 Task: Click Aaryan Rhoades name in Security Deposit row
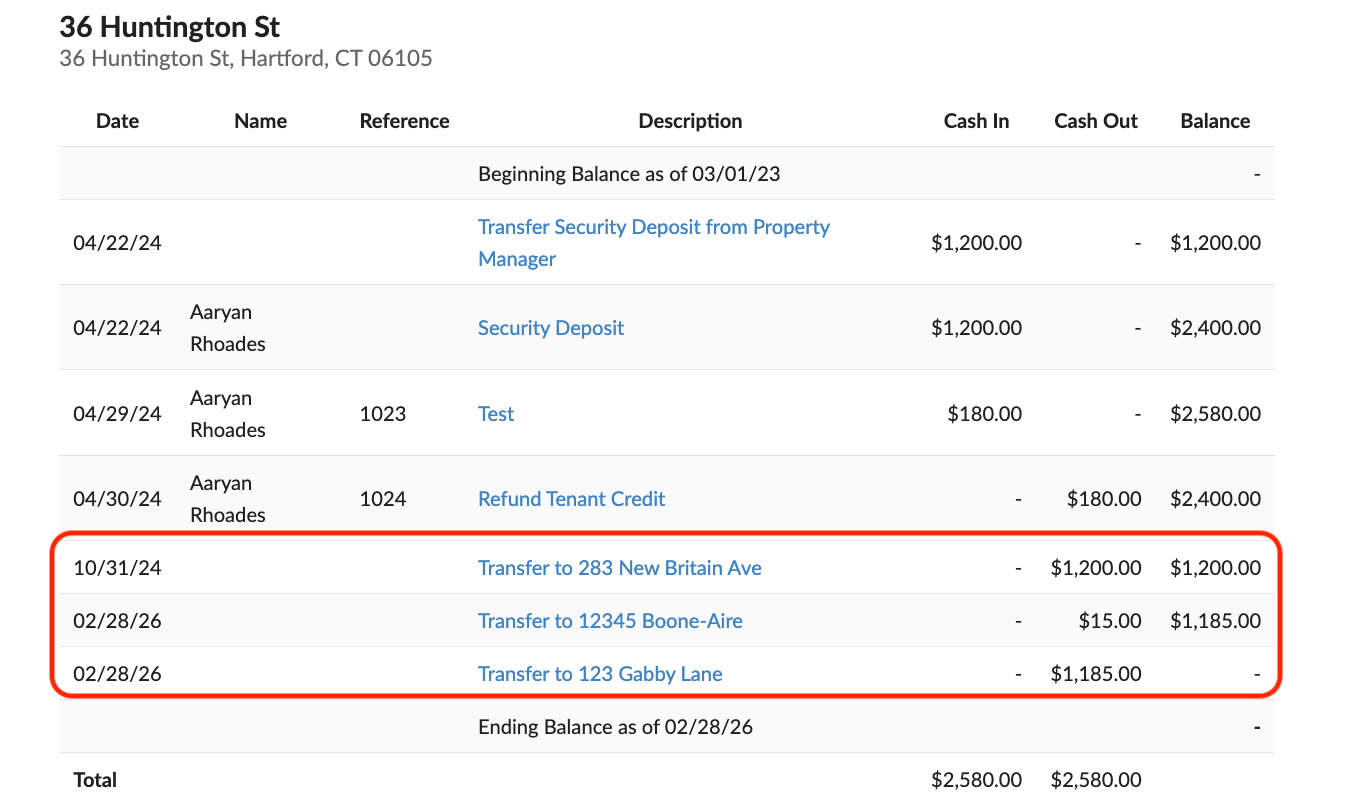click(228, 328)
